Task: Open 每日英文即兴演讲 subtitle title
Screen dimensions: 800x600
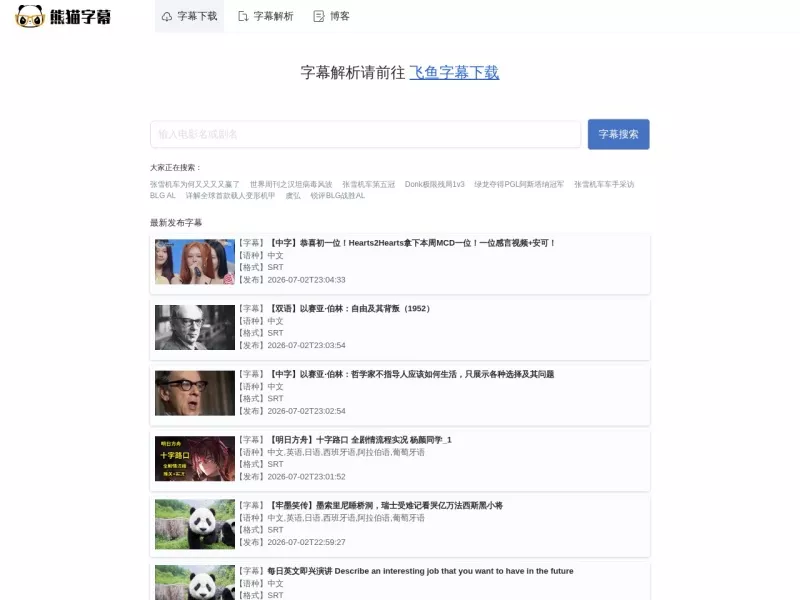Action: (420, 571)
